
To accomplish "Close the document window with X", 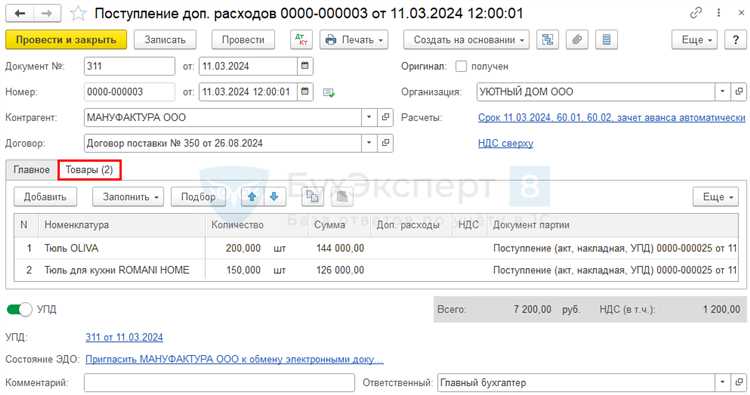I will [741, 13].
